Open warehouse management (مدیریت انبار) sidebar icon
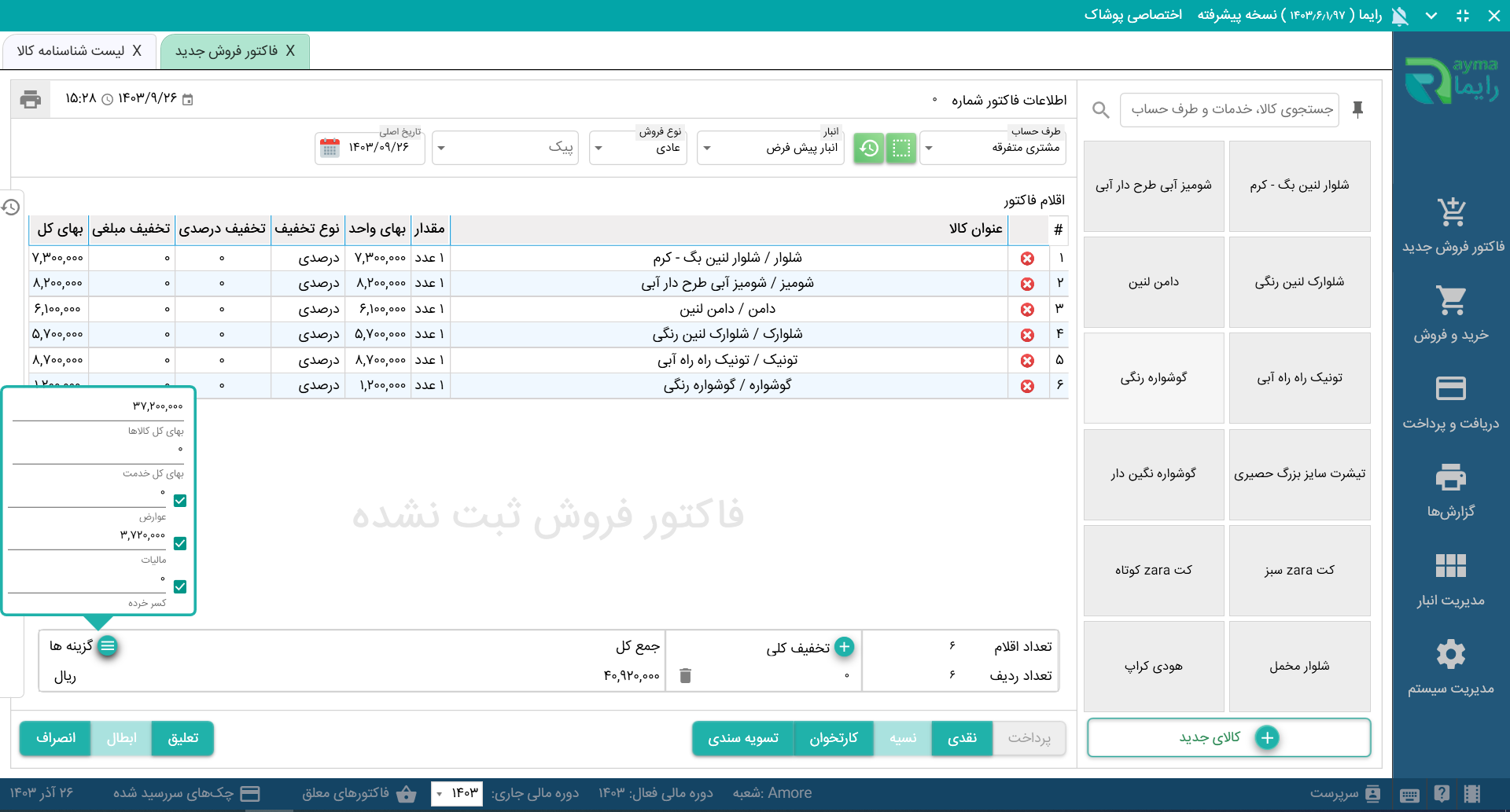Screen dimensions: 1510x812 coord(1450,579)
